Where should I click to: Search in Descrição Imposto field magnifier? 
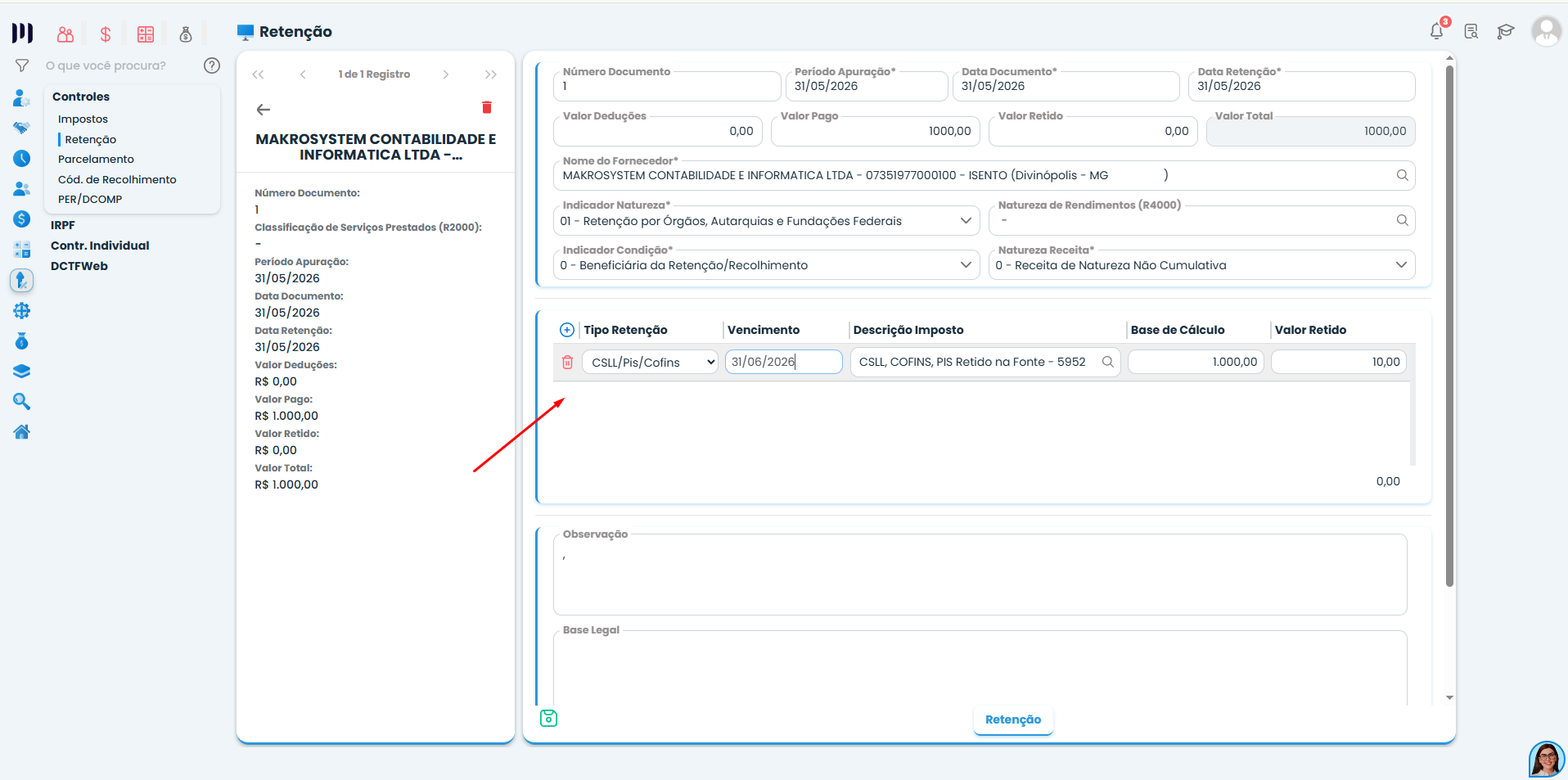click(x=1107, y=362)
